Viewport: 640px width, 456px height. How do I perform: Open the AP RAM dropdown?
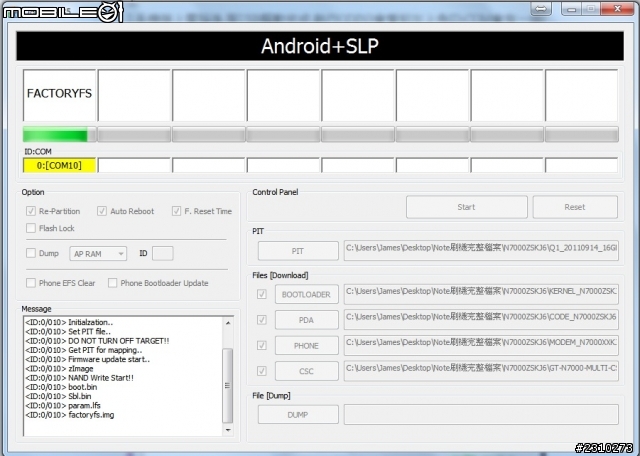pos(98,254)
